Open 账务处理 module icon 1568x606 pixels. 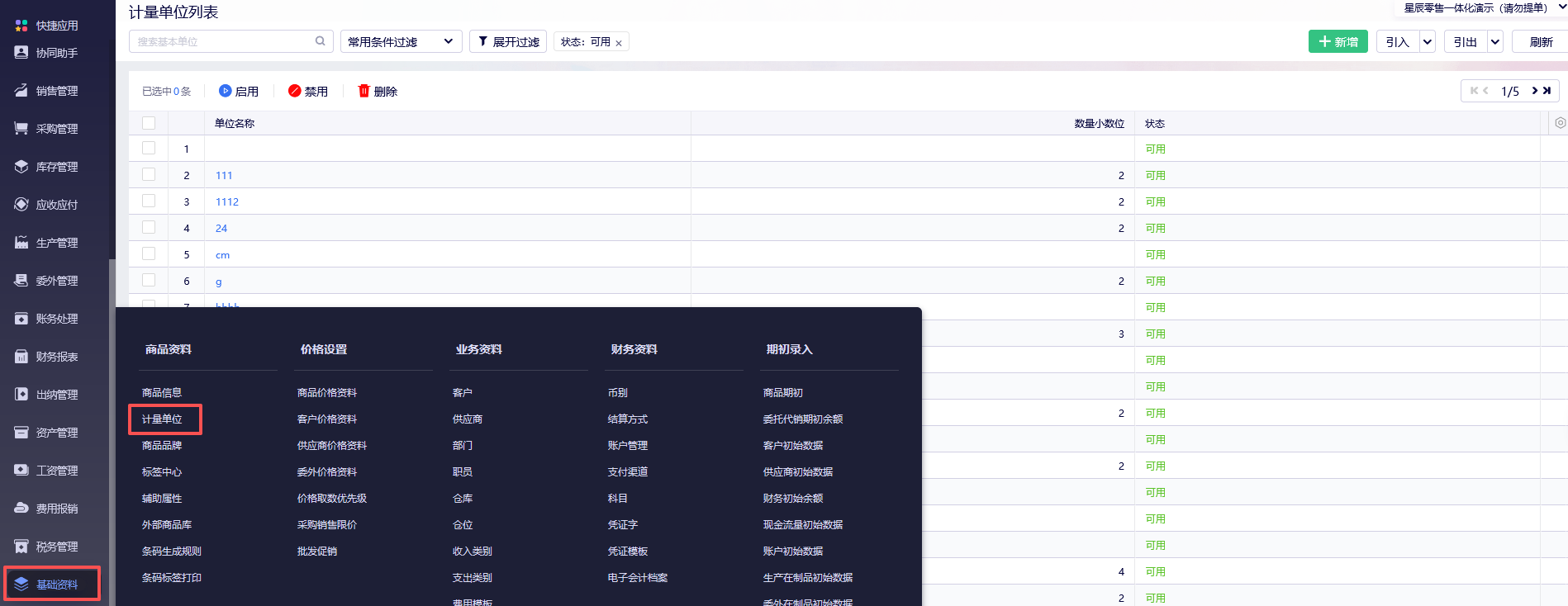click(x=21, y=318)
